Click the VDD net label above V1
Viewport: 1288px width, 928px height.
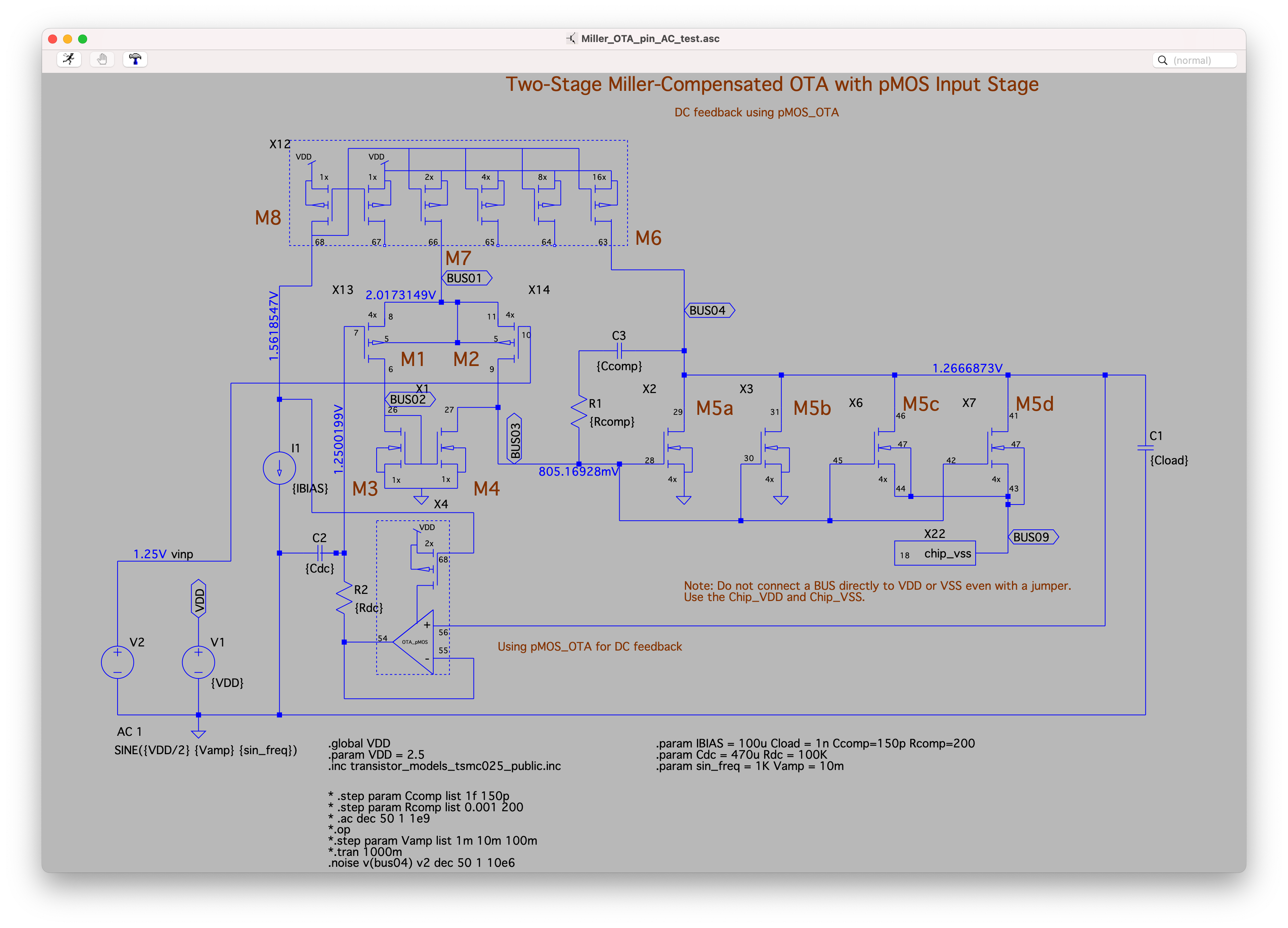[198, 599]
